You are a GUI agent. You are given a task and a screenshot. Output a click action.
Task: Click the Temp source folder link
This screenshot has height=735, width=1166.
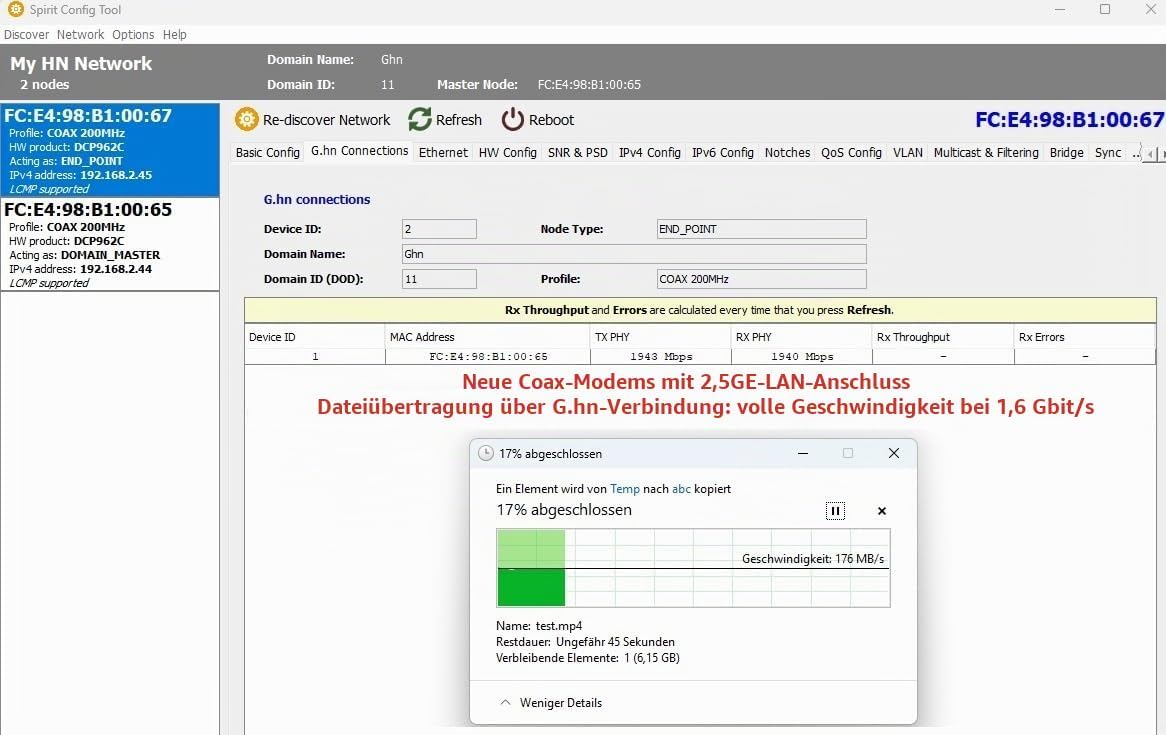pos(625,489)
